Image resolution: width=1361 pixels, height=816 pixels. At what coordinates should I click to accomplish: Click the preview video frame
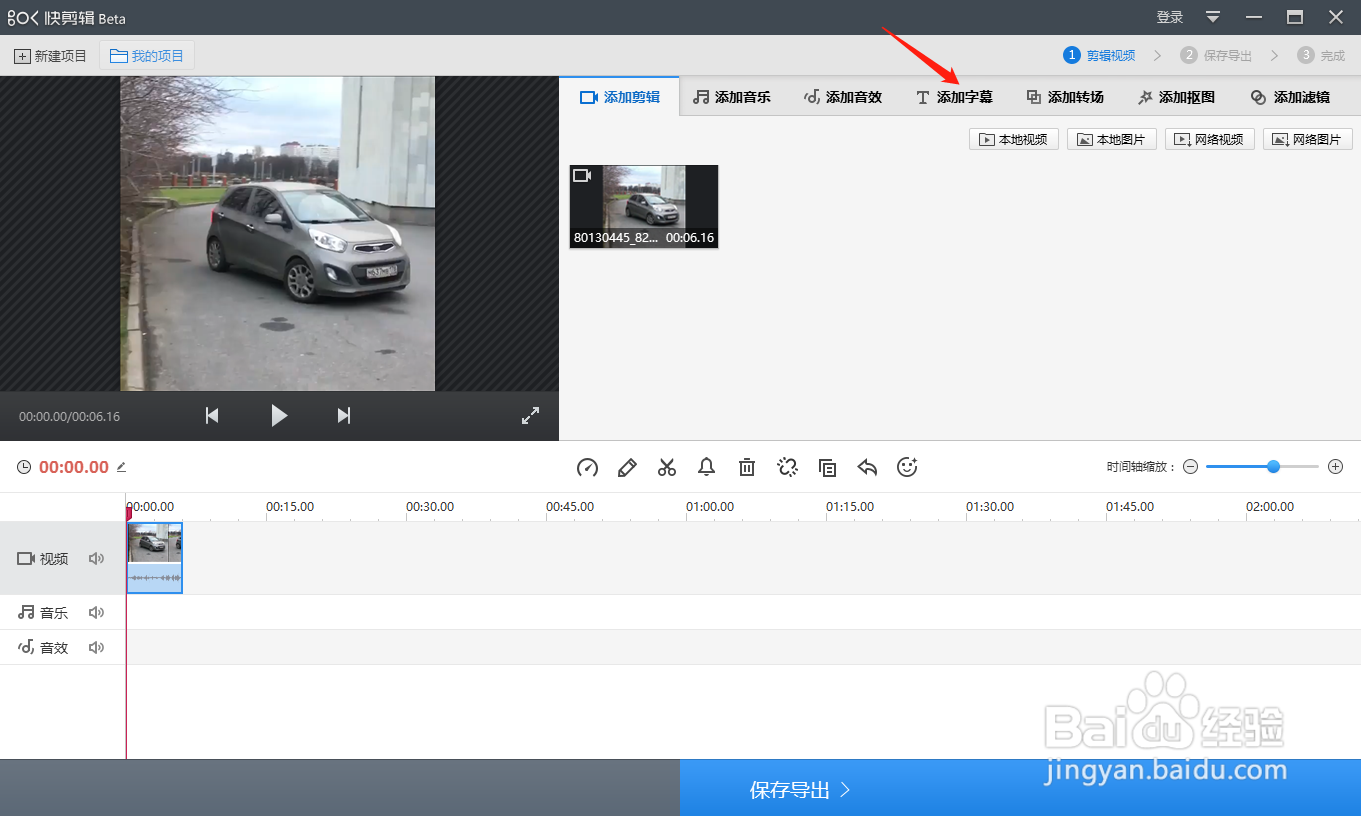pos(278,233)
